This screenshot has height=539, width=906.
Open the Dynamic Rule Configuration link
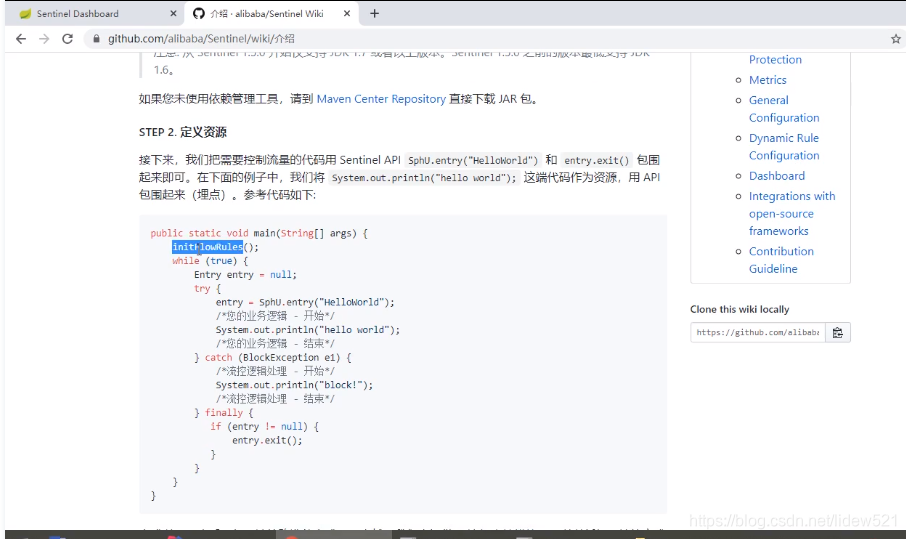point(784,146)
